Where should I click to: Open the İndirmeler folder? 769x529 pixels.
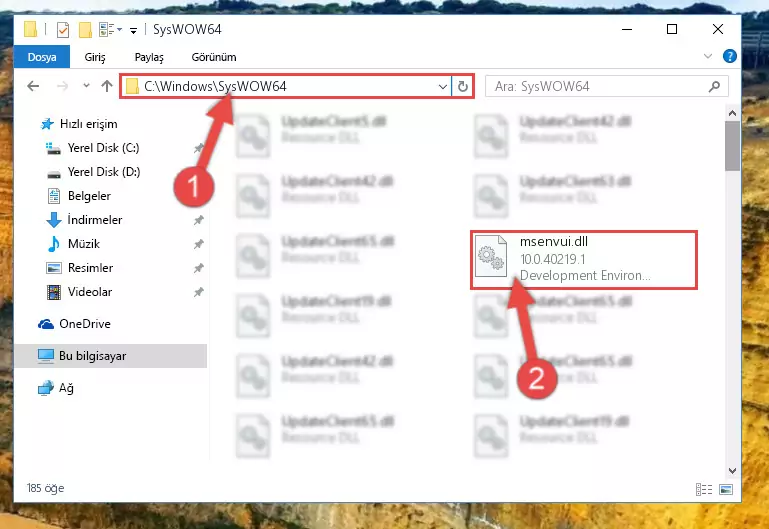[x=95, y=220]
